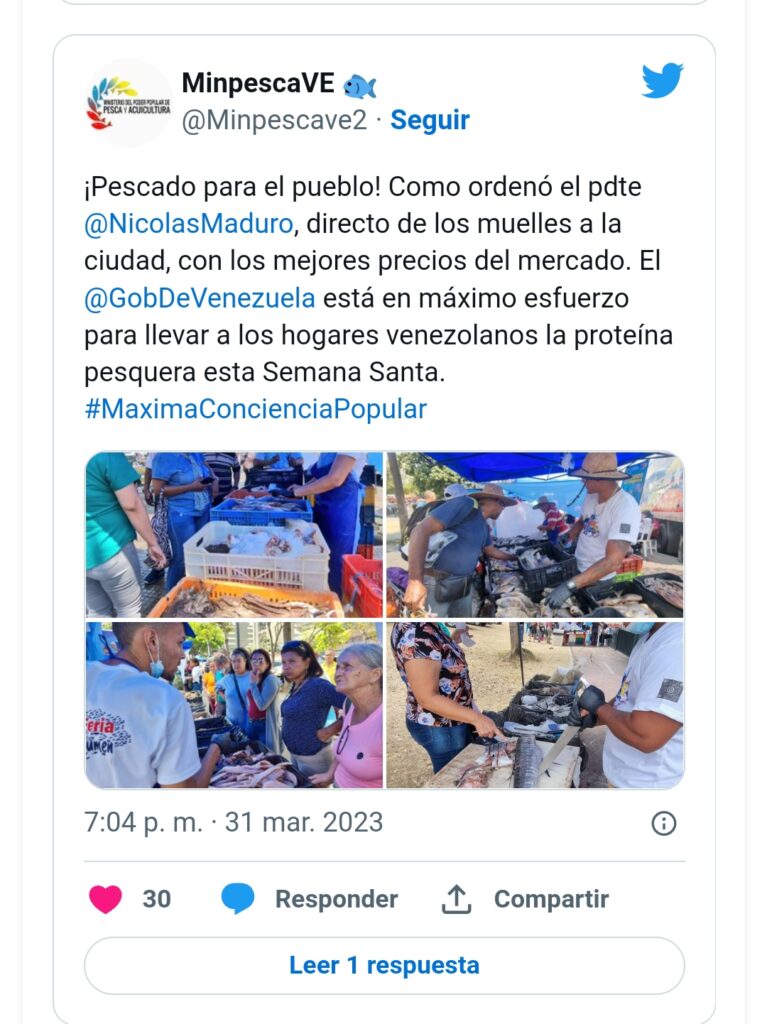Click the Responder label
This screenshot has width=767, height=1024.
(x=336, y=899)
